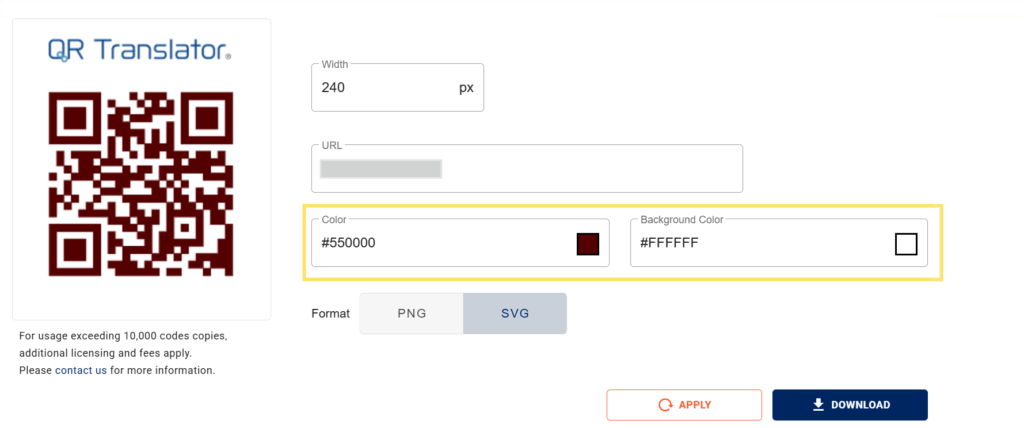Click the QR Translator logo
Viewport: 1024px width, 428px height.
pyautogui.click(x=140, y=50)
